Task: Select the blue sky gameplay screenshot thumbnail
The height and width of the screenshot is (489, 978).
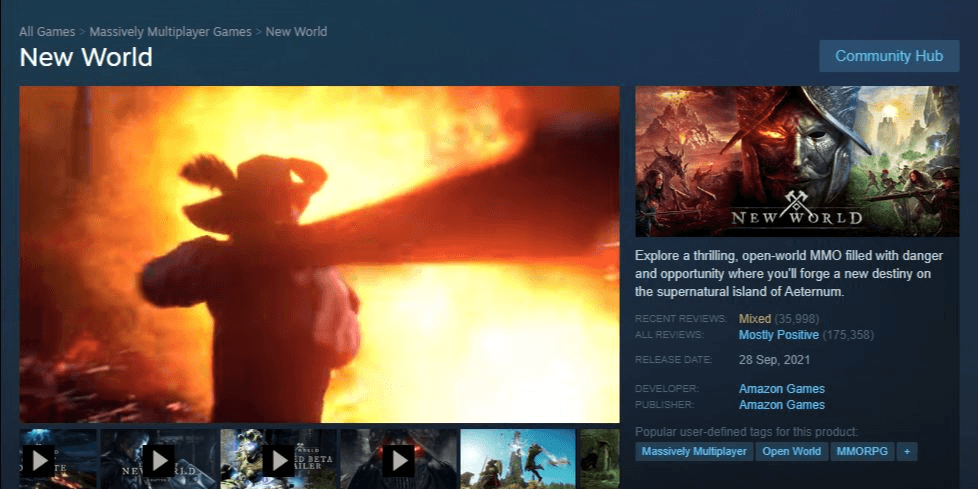Action: (x=518, y=459)
